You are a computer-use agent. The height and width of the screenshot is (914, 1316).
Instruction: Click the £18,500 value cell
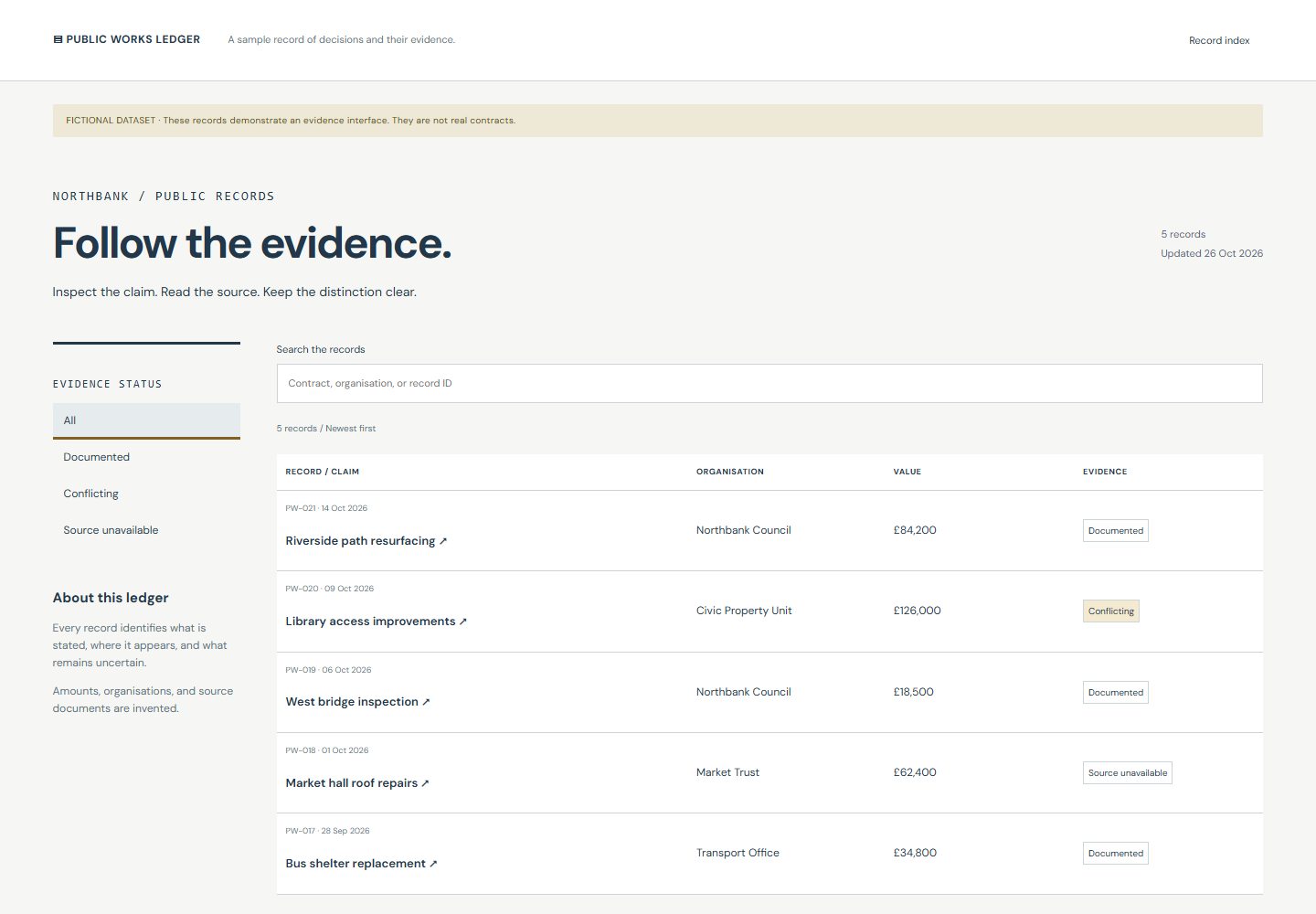pyautogui.click(x=914, y=692)
